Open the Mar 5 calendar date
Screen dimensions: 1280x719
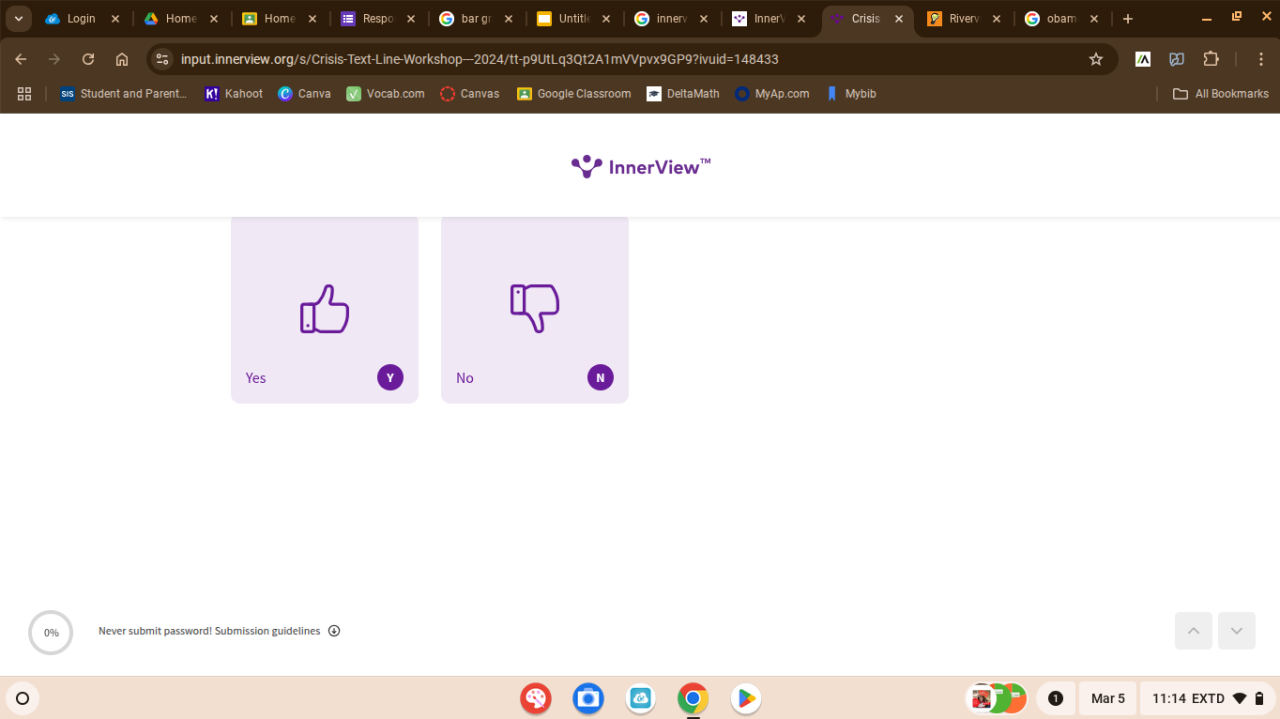click(1108, 698)
